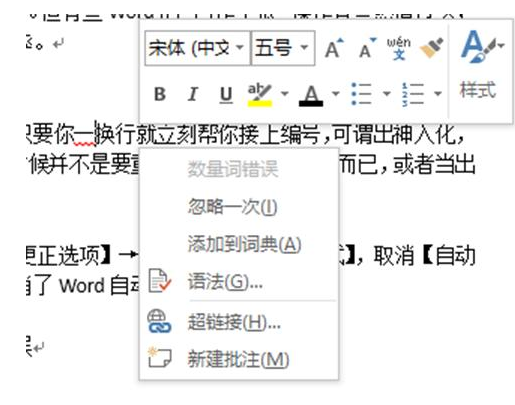Viewport: 515px width, 405px height.
Task: Select the Format Painter brush
Action: tap(432, 48)
